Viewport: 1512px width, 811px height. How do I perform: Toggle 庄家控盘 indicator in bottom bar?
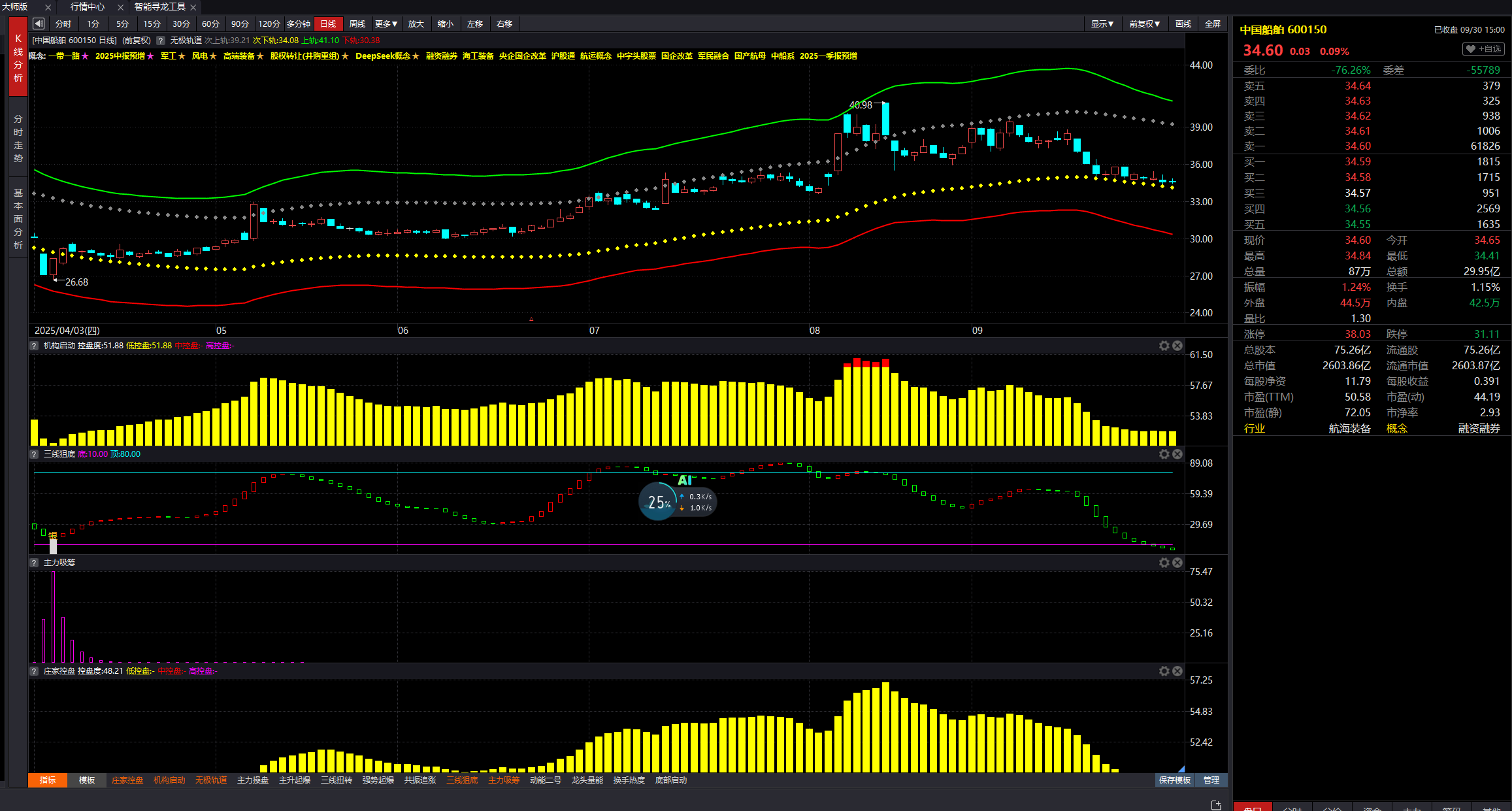[127, 780]
